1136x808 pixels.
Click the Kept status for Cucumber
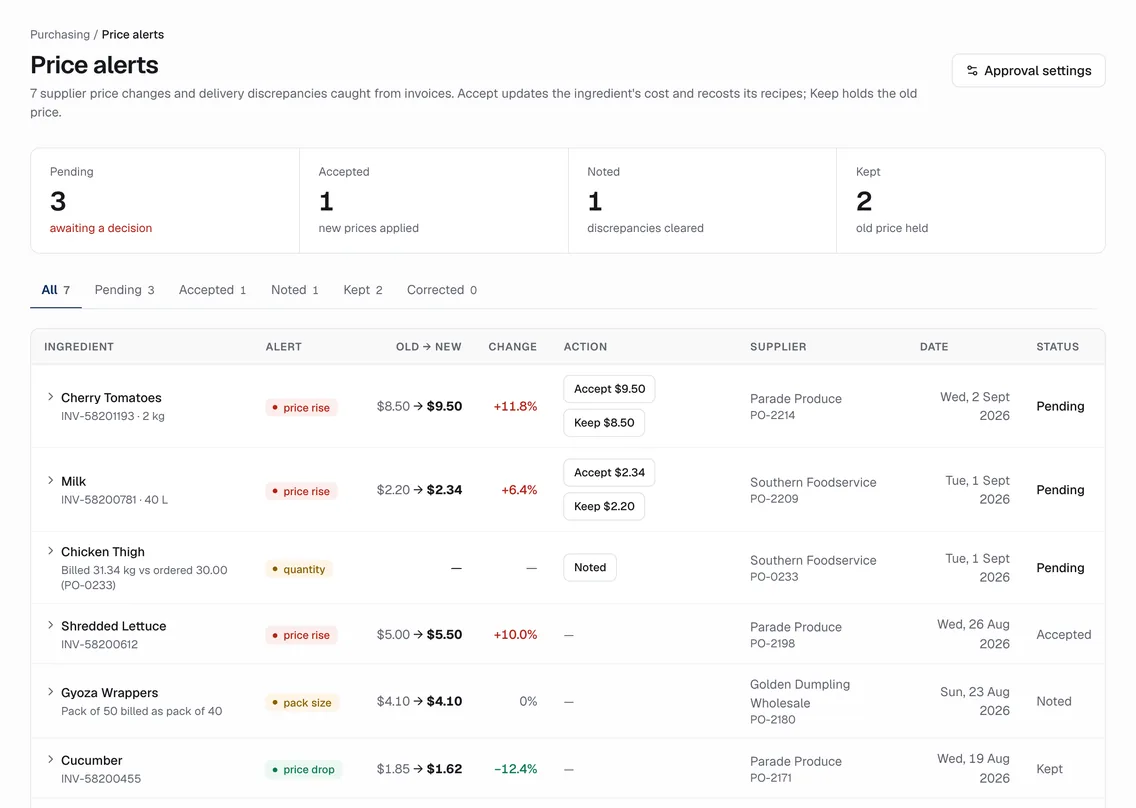pos(1049,769)
